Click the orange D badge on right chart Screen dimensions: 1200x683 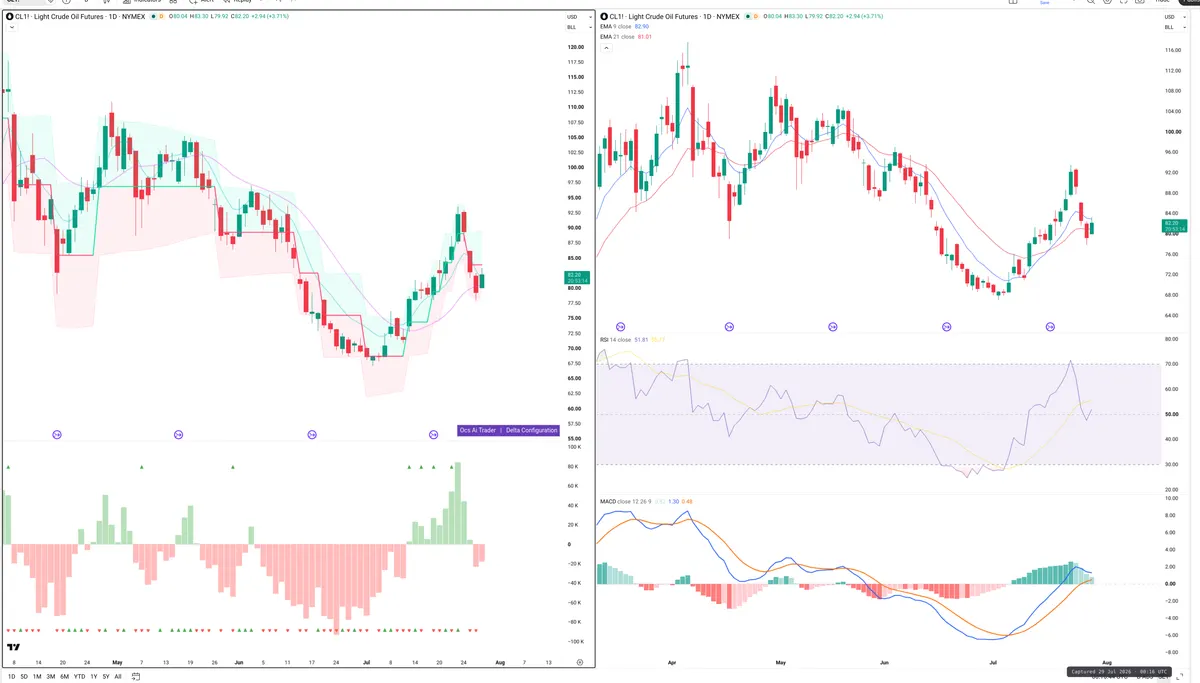pyautogui.click(x=754, y=17)
